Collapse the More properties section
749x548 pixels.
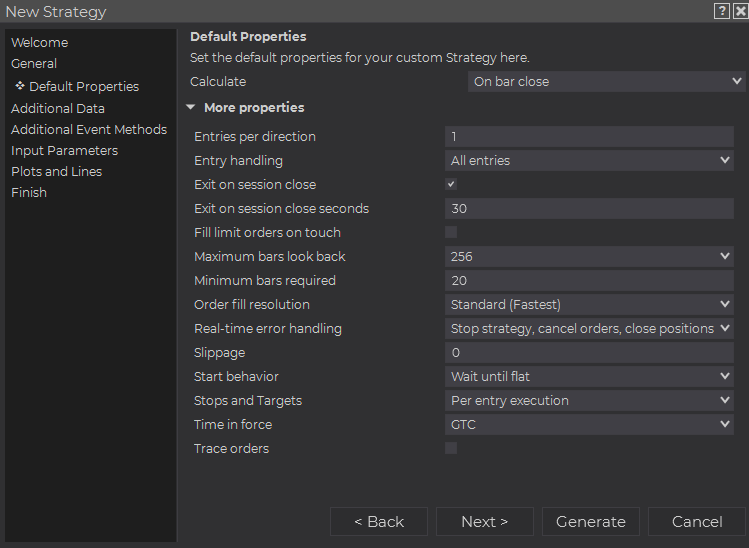point(191,107)
